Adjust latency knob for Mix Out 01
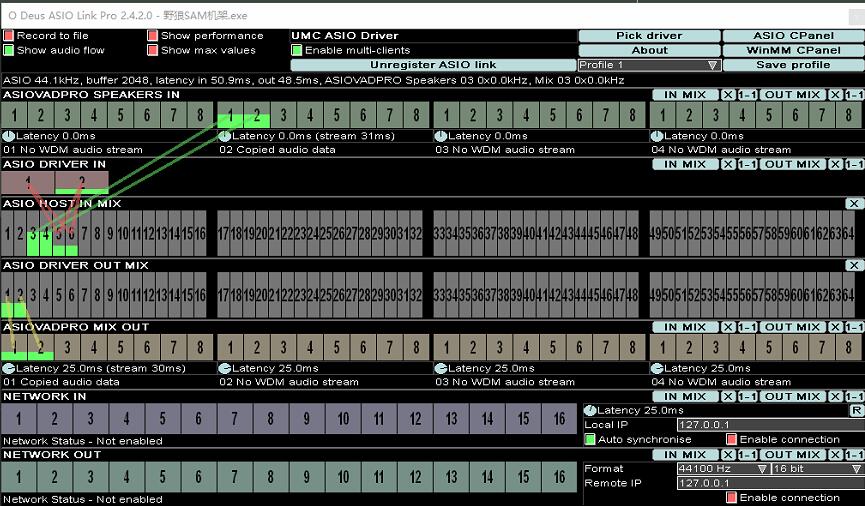Viewport: 865px width, 506px height. [x=9, y=368]
